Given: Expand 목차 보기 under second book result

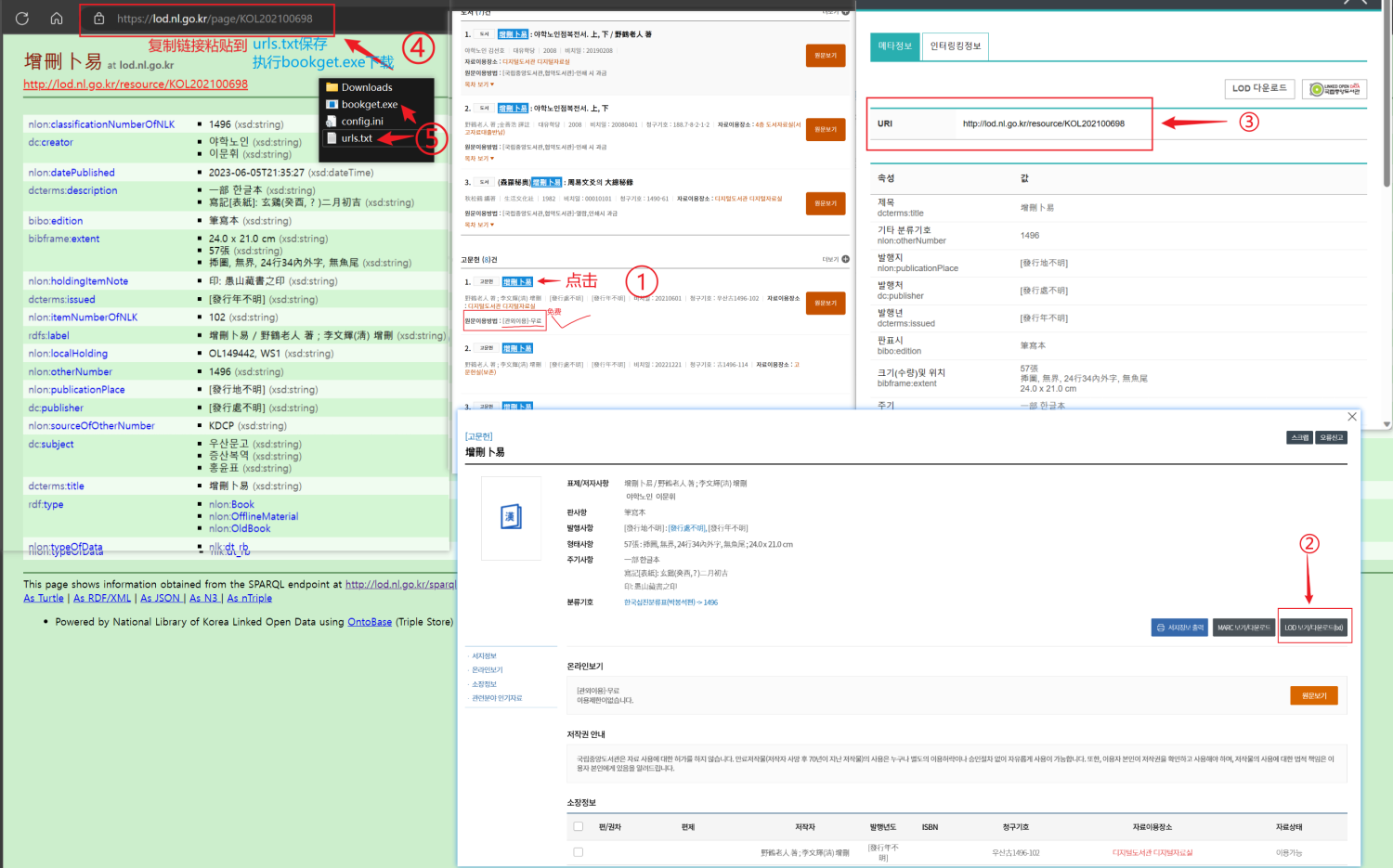Looking at the screenshot, I should [x=479, y=159].
